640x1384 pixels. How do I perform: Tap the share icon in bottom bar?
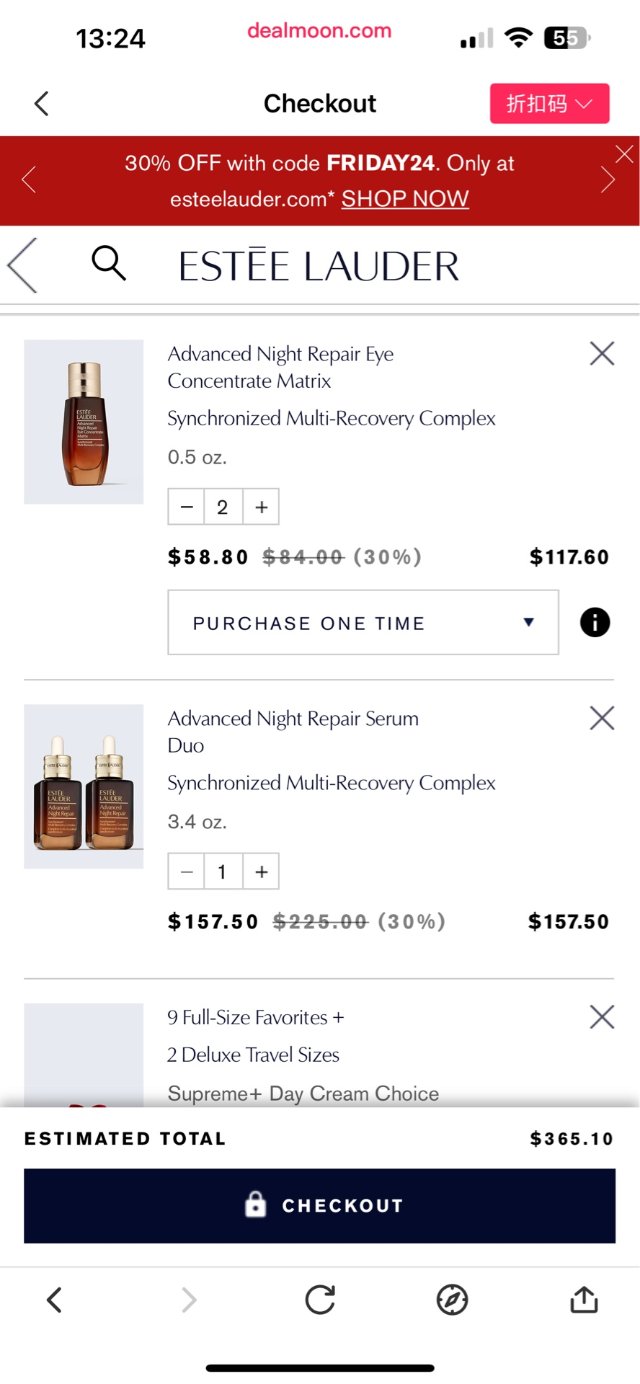584,1299
